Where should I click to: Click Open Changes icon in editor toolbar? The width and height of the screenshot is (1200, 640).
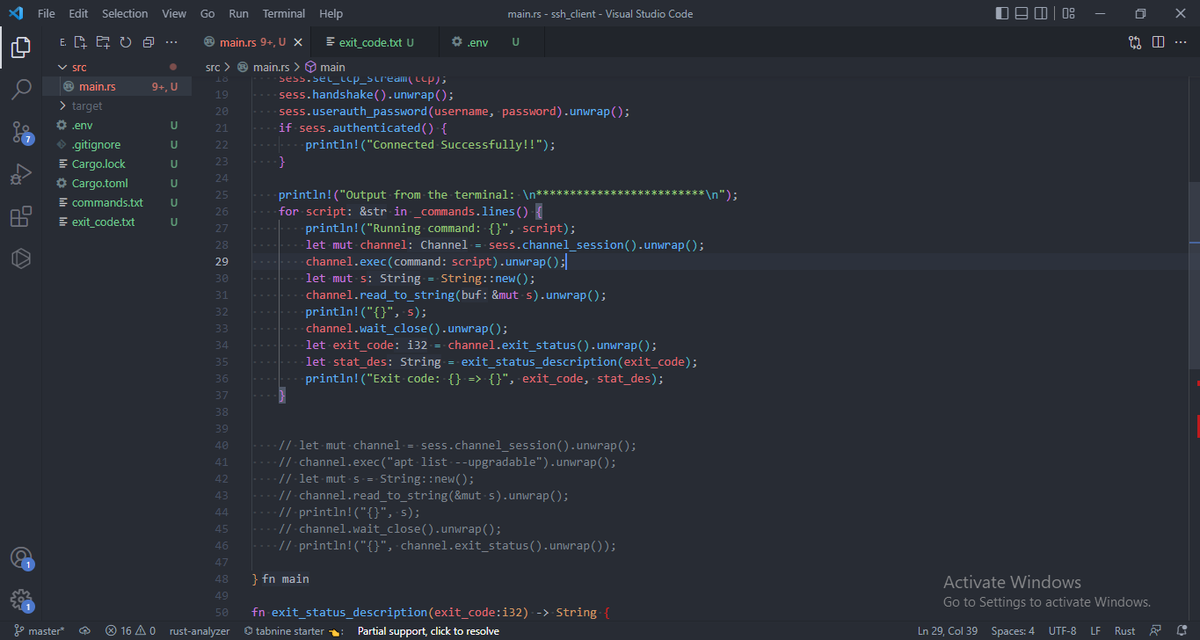1134,42
